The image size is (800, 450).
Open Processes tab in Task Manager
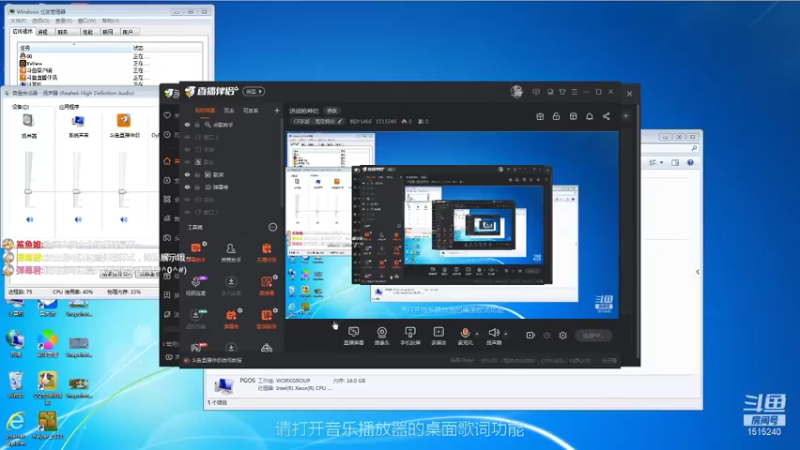pyautogui.click(x=43, y=32)
